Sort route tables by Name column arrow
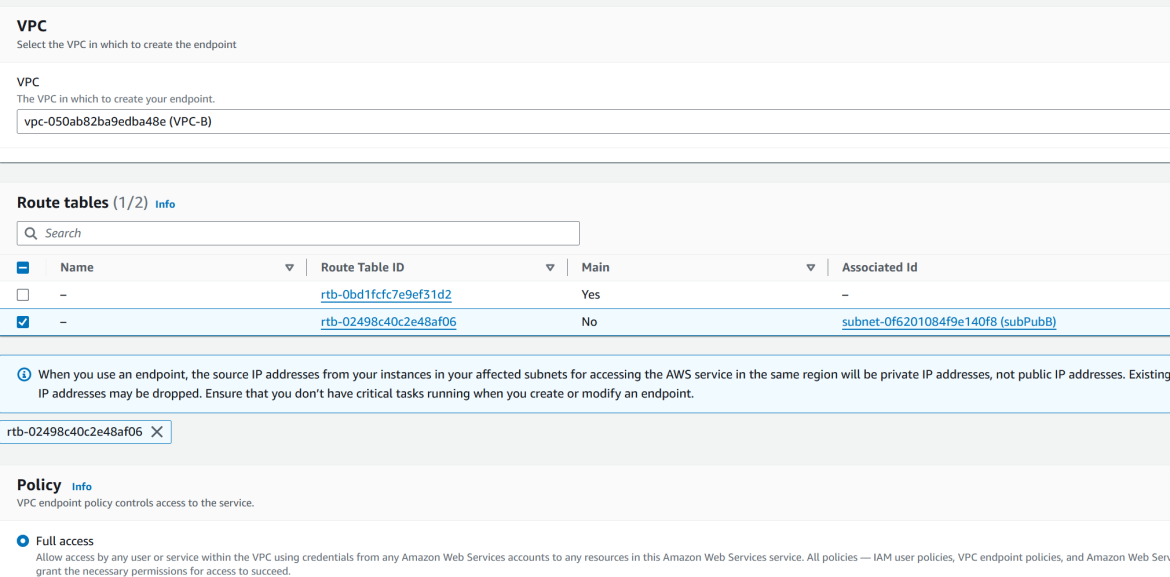This screenshot has width=1170, height=577. (x=290, y=267)
